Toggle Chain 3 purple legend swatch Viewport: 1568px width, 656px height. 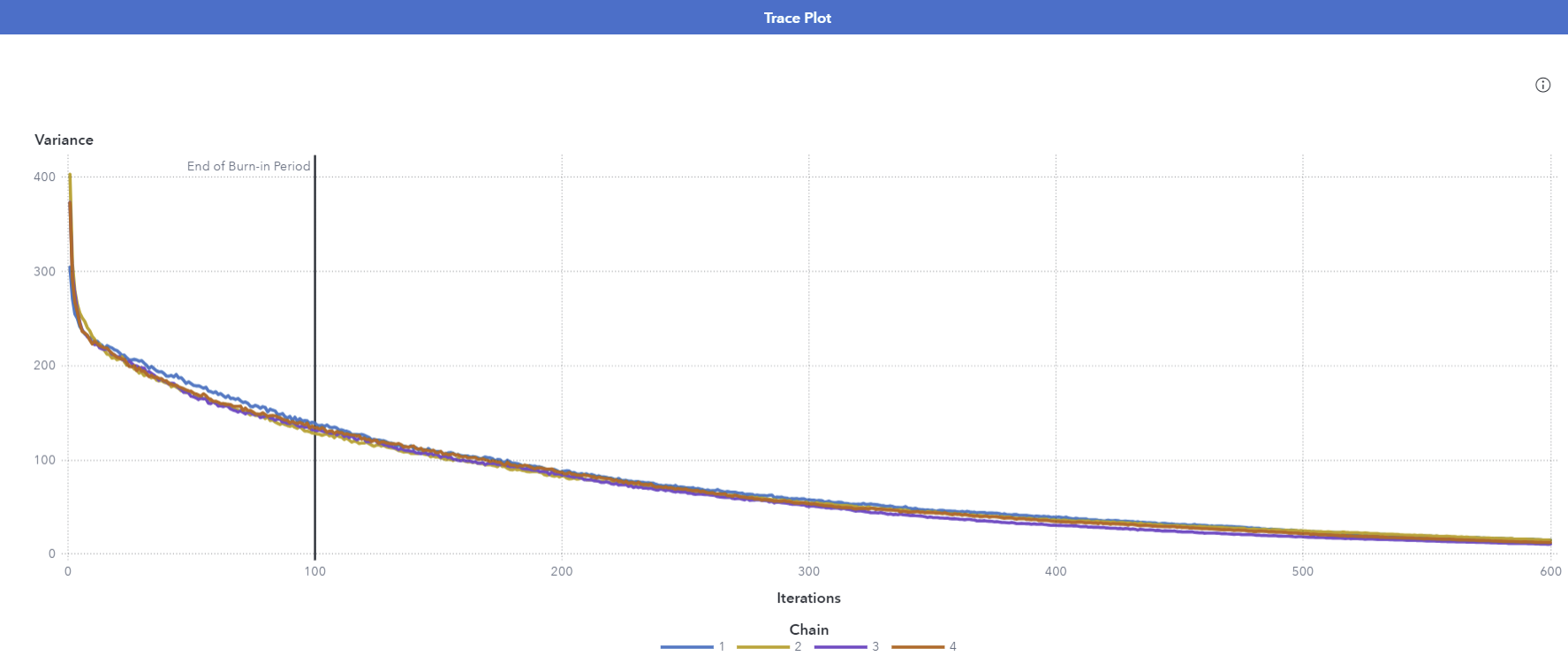[840, 647]
